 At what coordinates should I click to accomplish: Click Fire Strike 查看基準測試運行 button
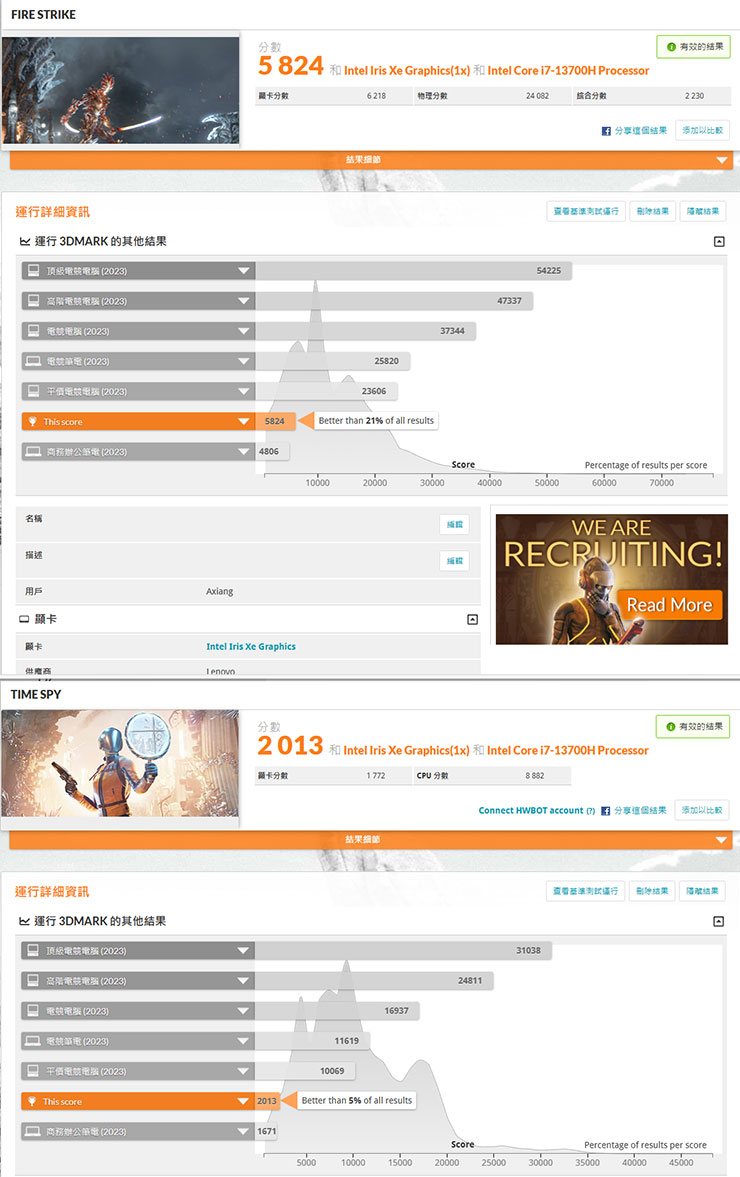(x=586, y=212)
